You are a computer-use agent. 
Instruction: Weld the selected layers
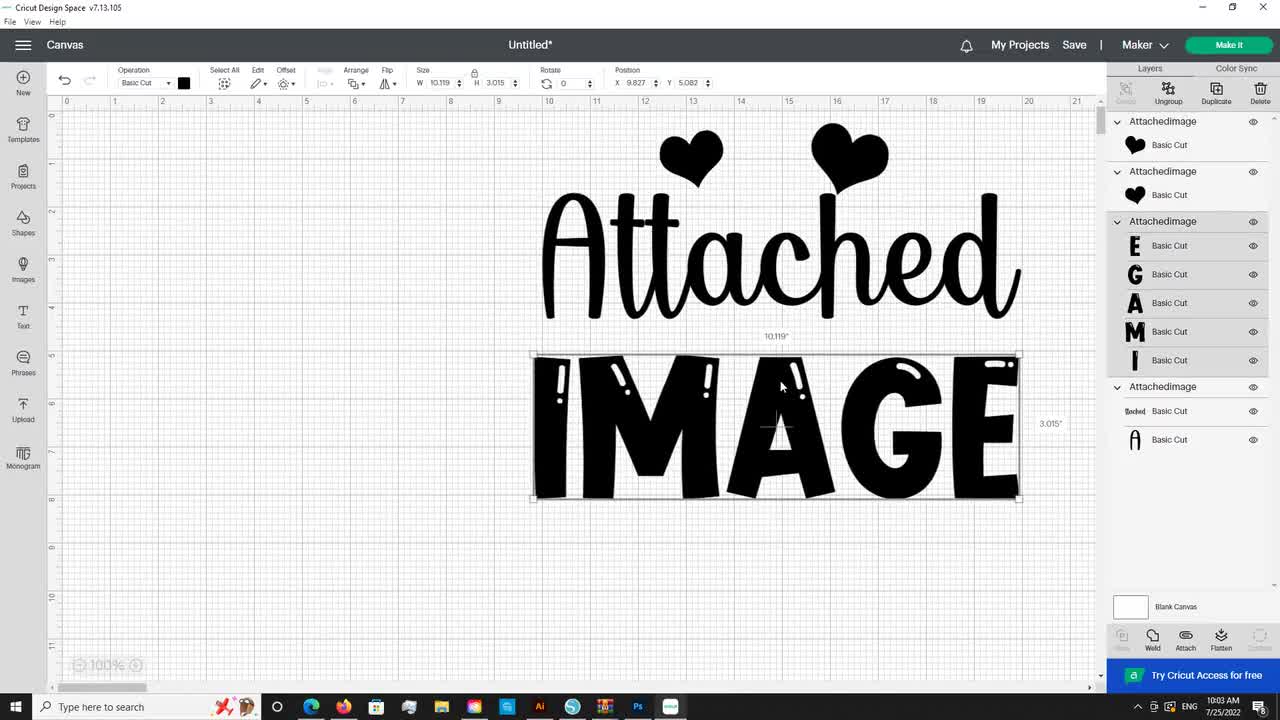[1152, 640]
